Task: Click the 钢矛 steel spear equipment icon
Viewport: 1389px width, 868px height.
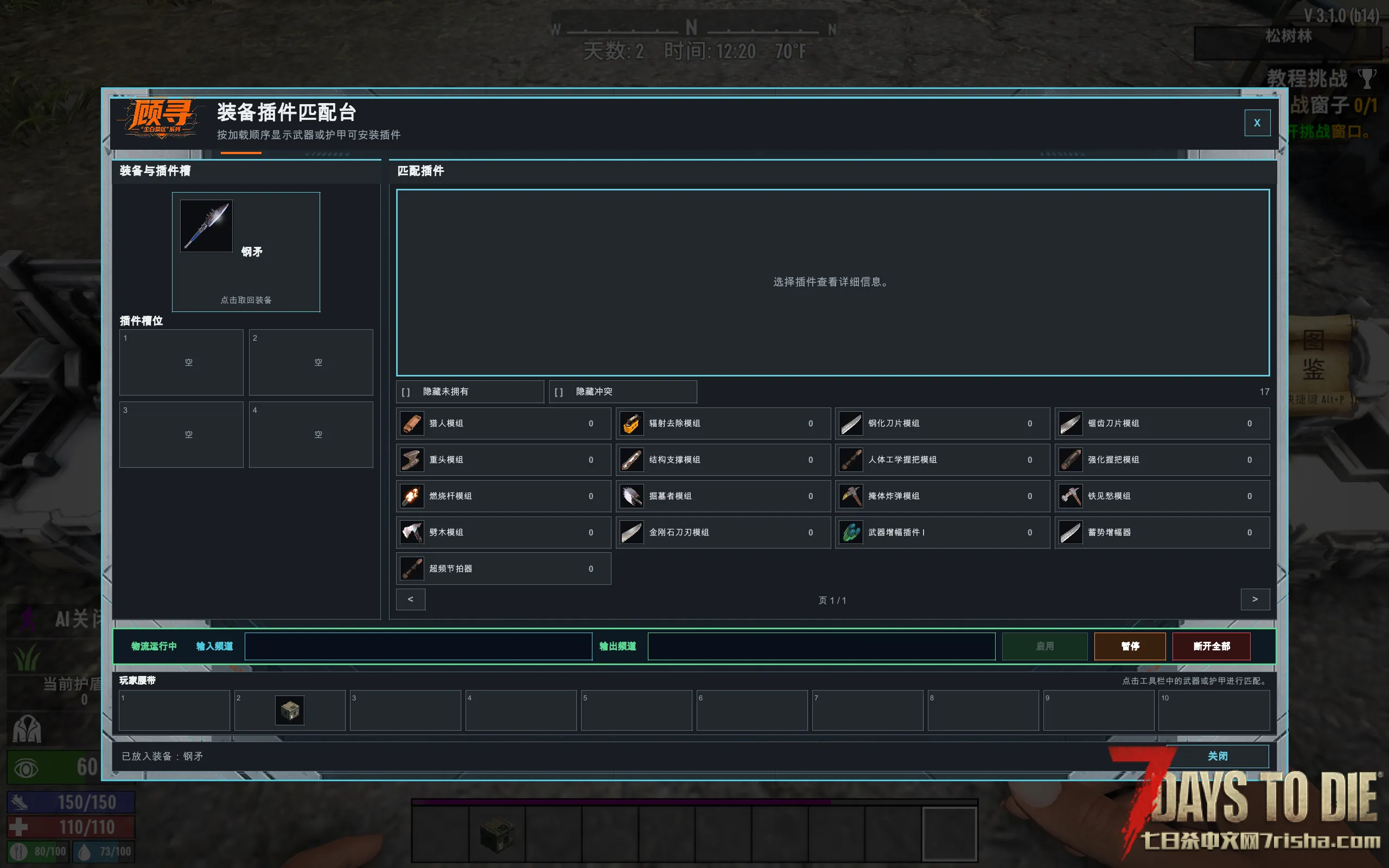Action: click(206, 226)
